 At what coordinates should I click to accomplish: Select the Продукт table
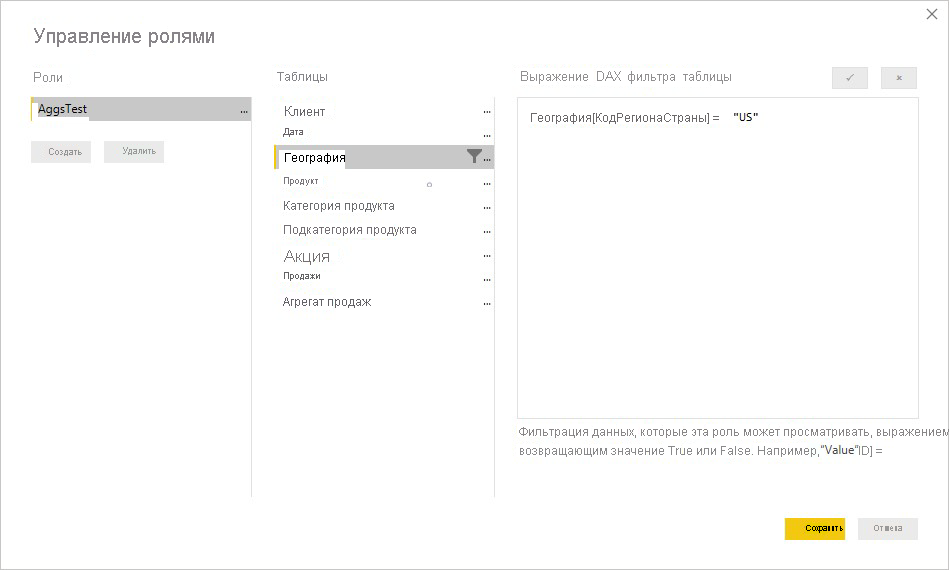[x=384, y=181]
